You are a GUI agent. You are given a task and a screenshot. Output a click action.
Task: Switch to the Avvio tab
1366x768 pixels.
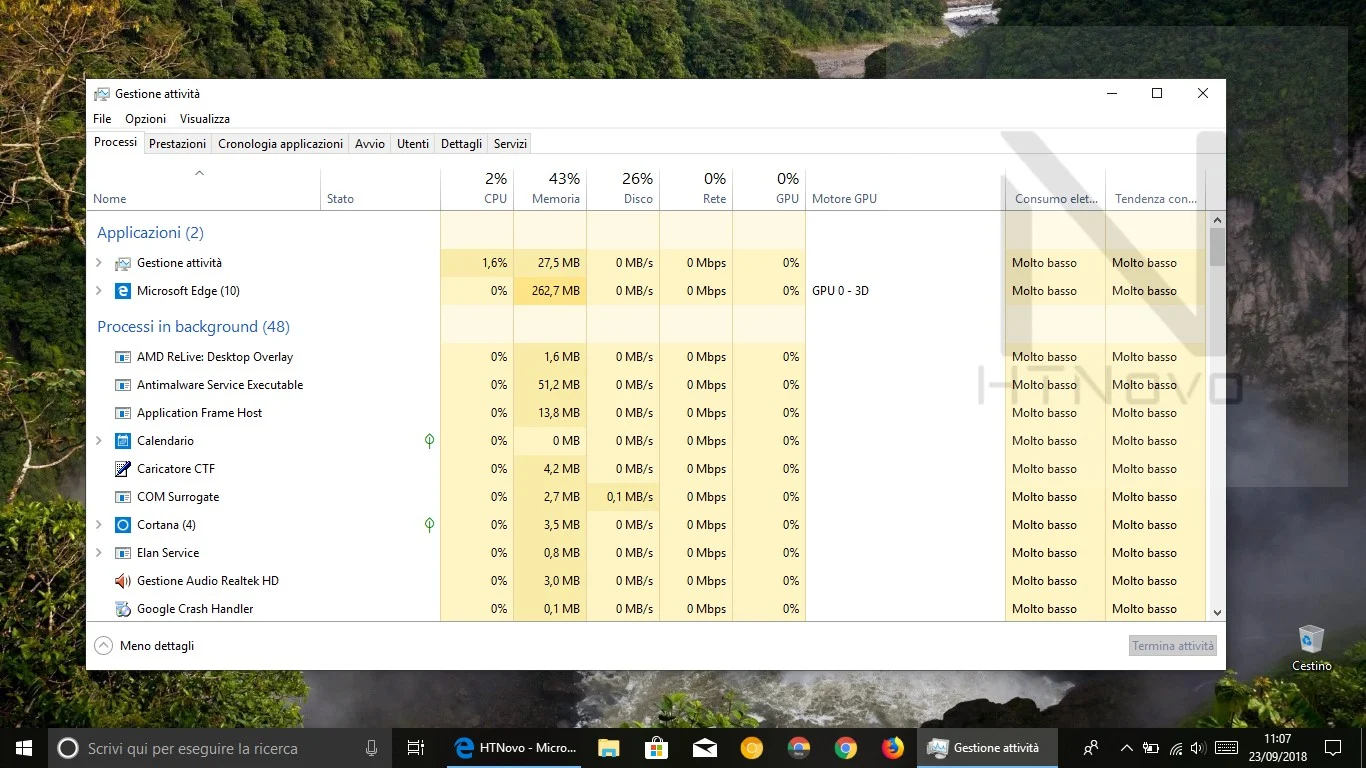point(370,144)
